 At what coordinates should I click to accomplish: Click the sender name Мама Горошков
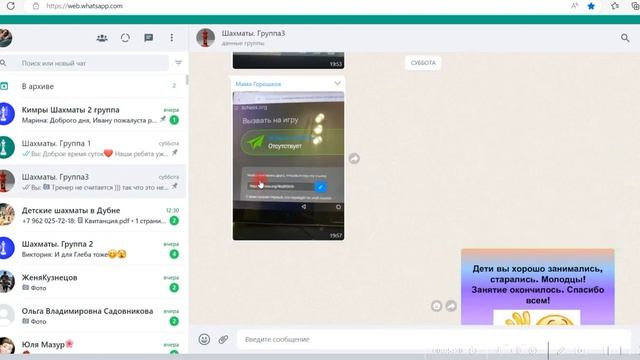click(258, 84)
